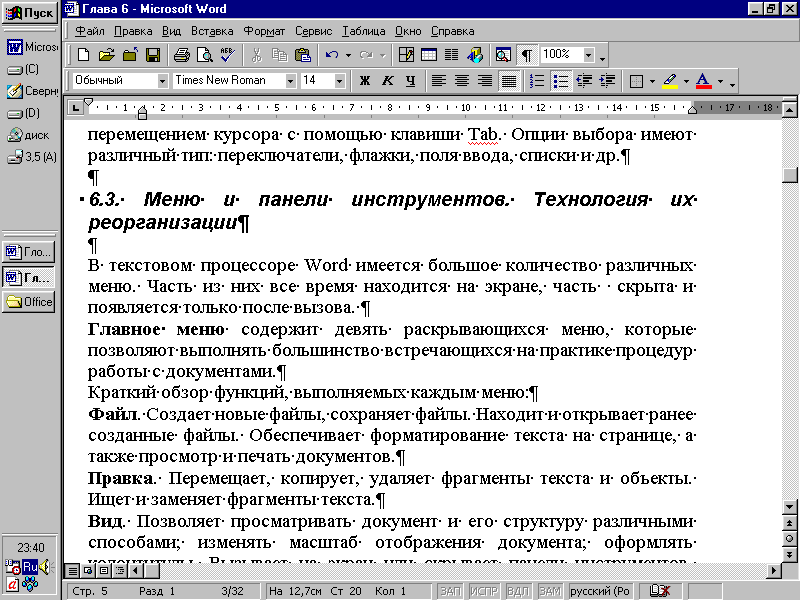800x600 pixels.
Task: Toggle bold formatting Ж
Action: click(x=364, y=81)
